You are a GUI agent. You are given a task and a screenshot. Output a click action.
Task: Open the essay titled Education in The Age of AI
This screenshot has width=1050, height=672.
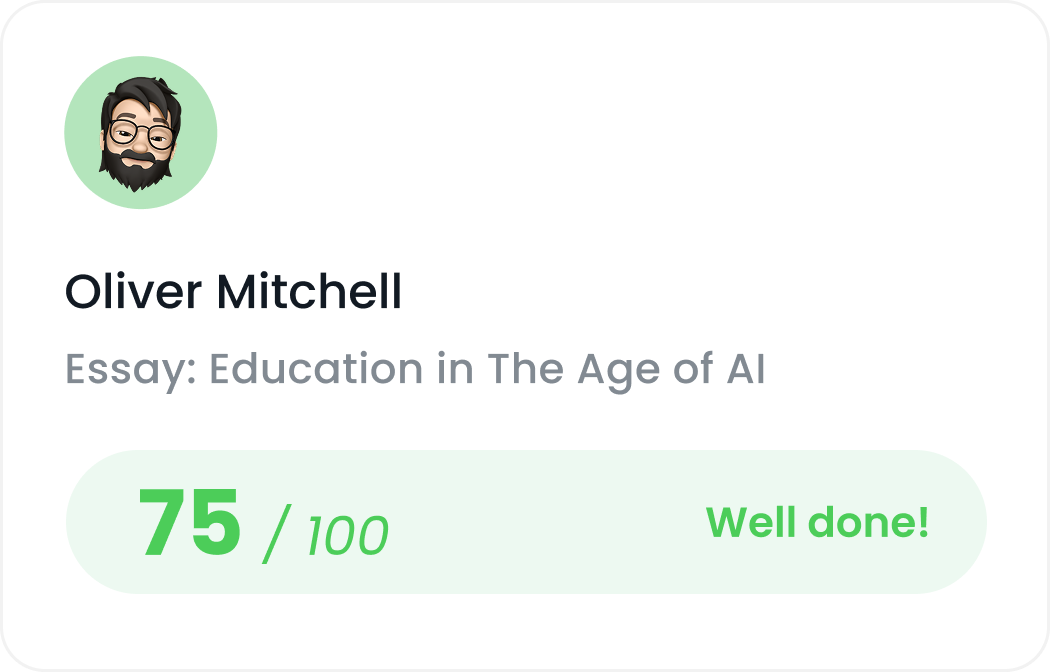coord(415,370)
